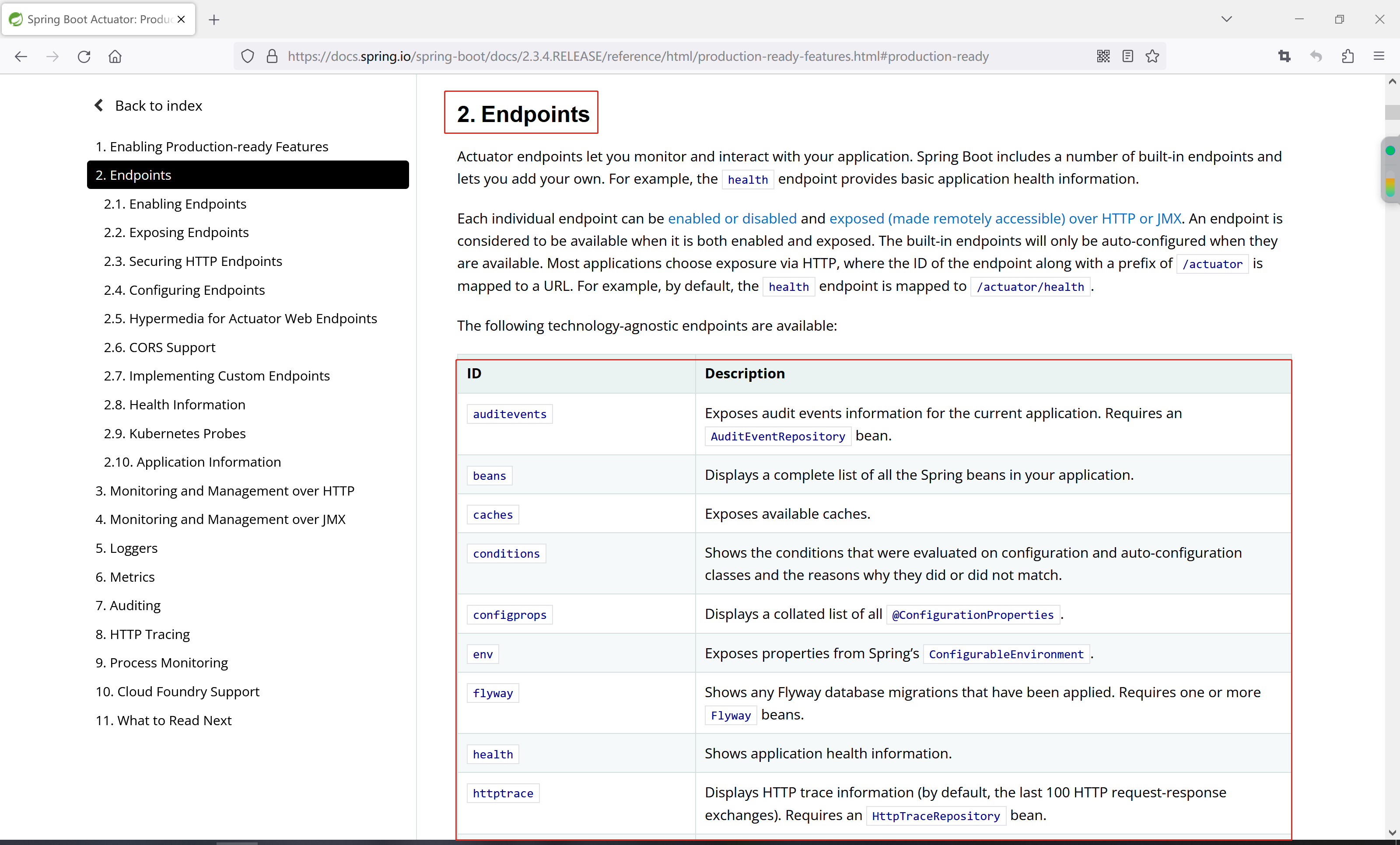Take a screenshot using the crop icon

(1284, 56)
